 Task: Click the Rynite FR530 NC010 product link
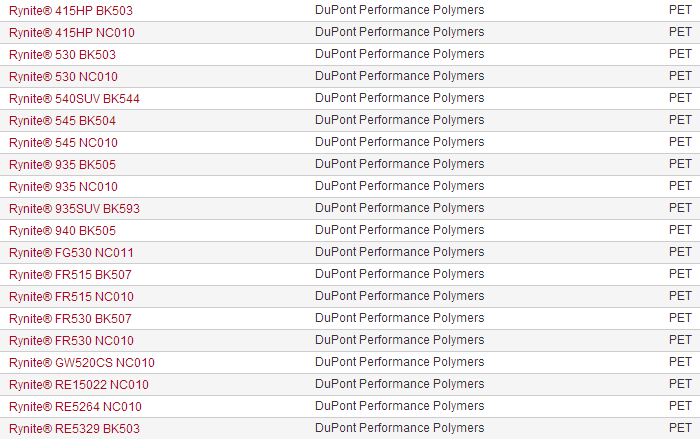click(71, 340)
